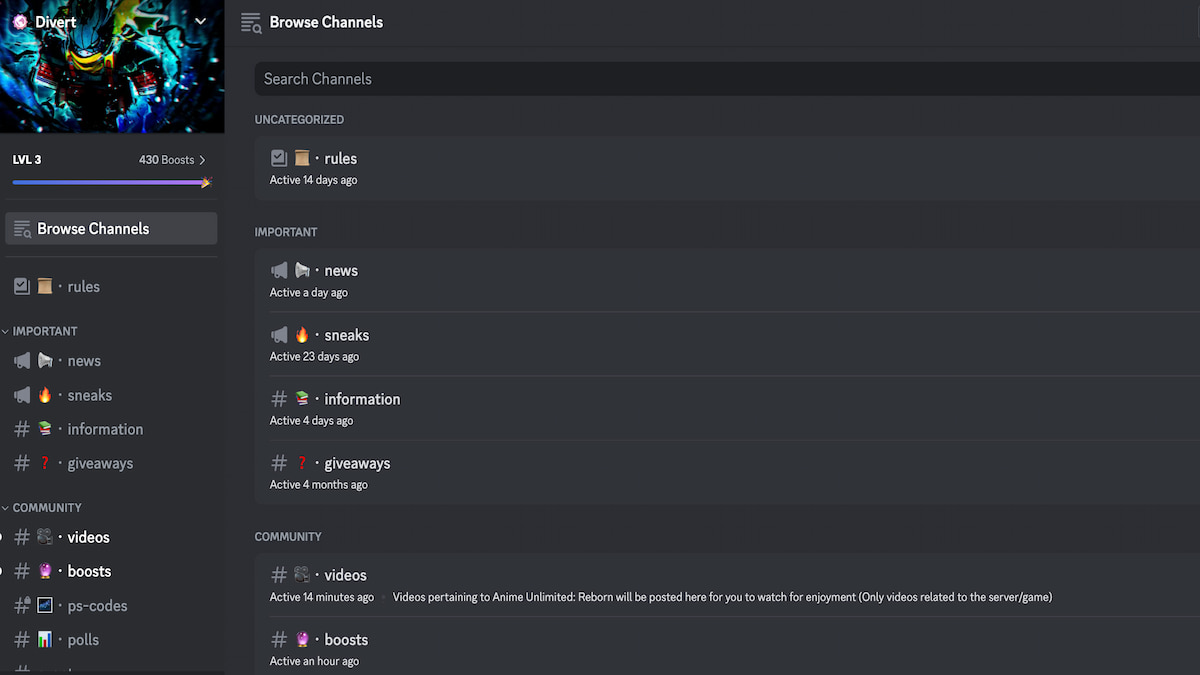1200x675 pixels.
Task: Click the Browse Channels icon in the header
Action: pos(249,21)
